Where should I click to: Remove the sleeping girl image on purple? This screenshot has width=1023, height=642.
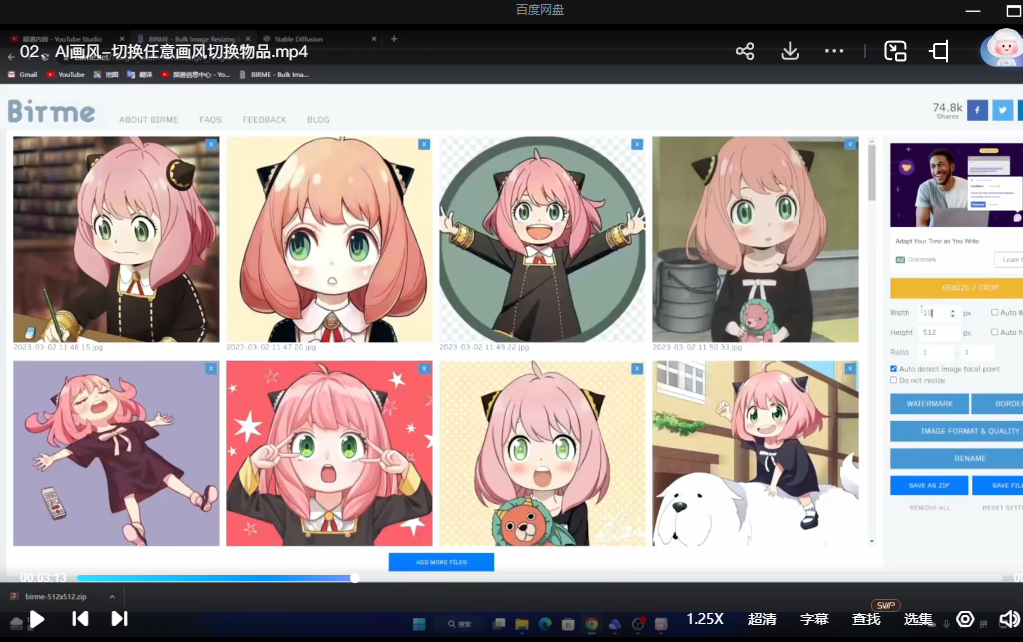coord(211,369)
